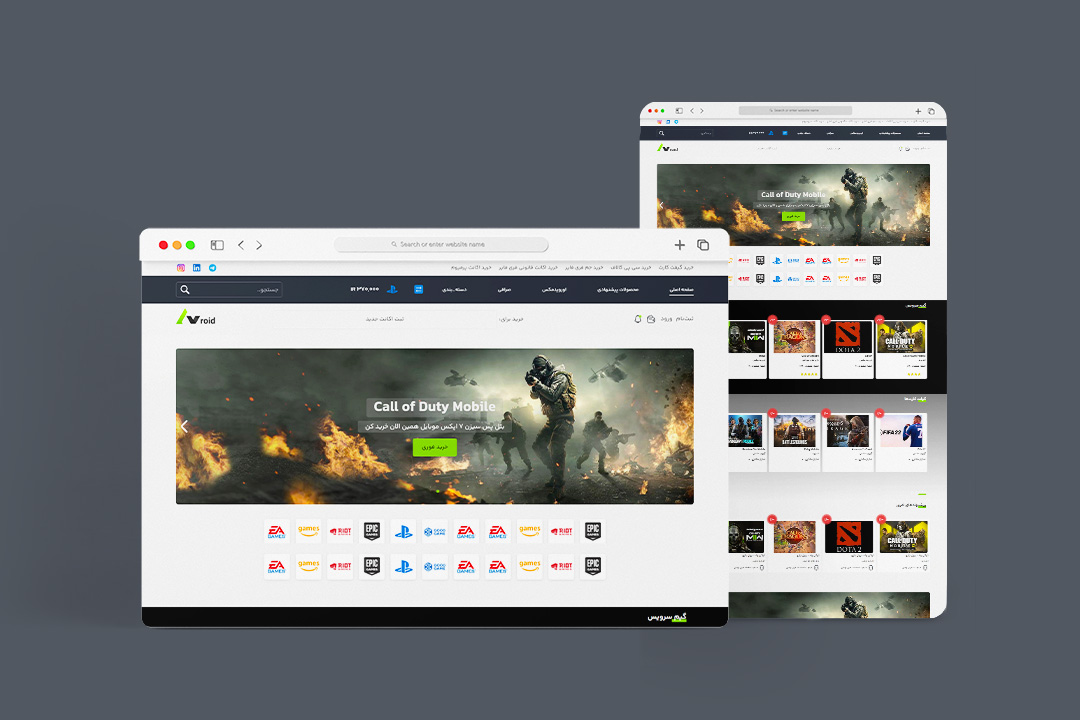Click the خرید اکانت پرمیوم top link

click(x=471, y=267)
